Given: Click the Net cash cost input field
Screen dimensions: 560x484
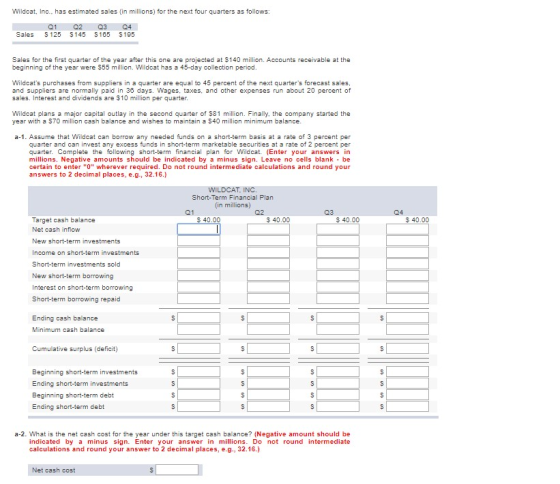Looking at the screenshot, I should tap(177, 470).
